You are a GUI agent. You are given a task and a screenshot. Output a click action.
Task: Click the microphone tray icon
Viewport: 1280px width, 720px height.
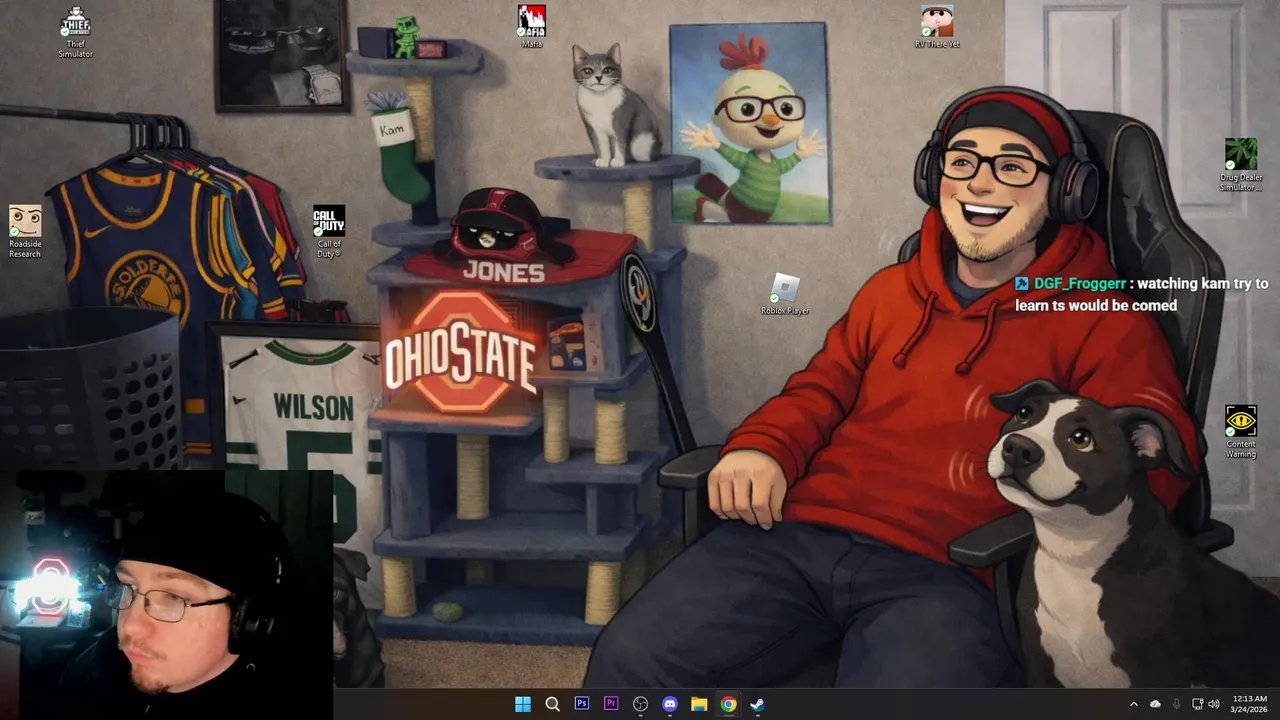pyautogui.click(x=1176, y=704)
